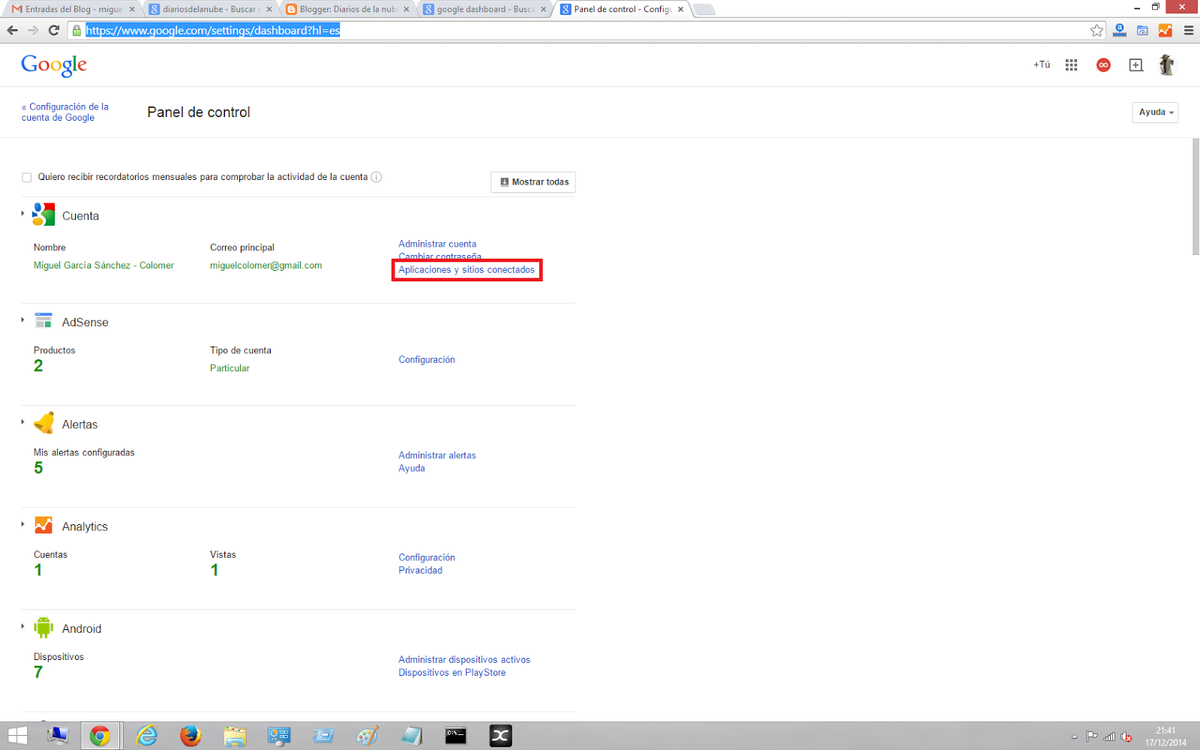Click the red notifications icon
The image size is (1200, 750).
pyautogui.click(x=1103, y=65)
